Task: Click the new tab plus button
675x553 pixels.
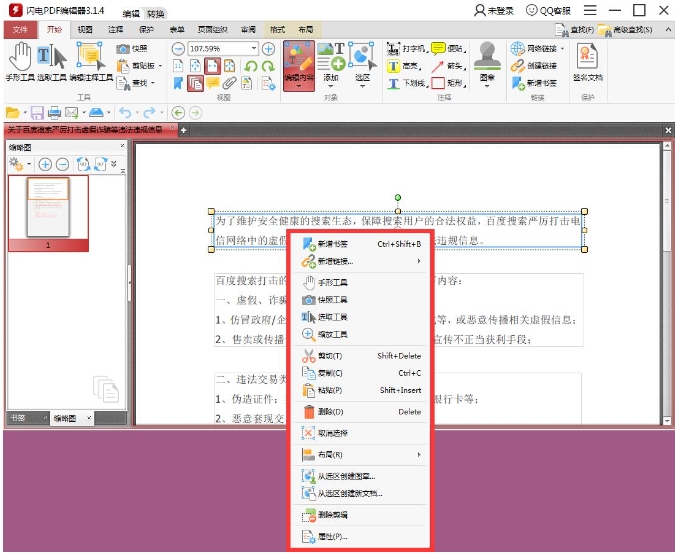Action: pyautogui.click(x=183, y=130)
